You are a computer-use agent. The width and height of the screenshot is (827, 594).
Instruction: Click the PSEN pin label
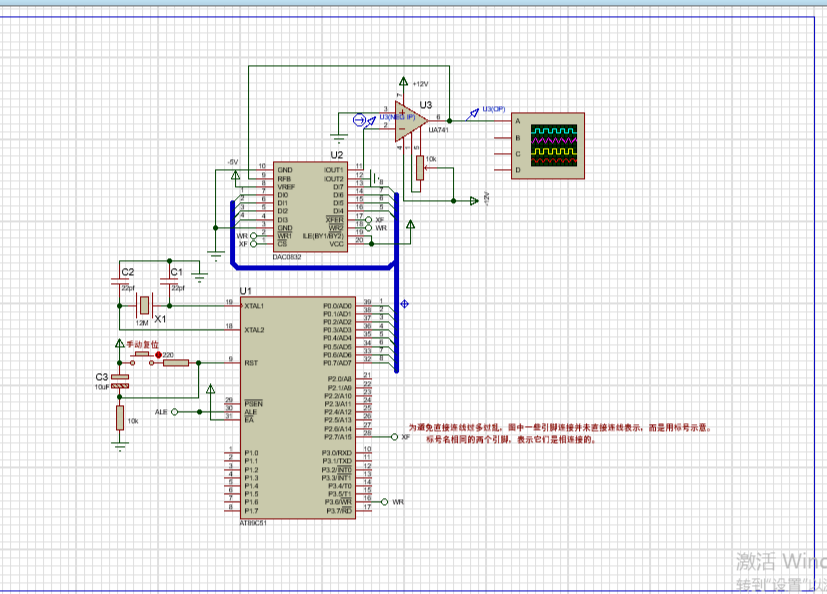[x=253, y=404]
